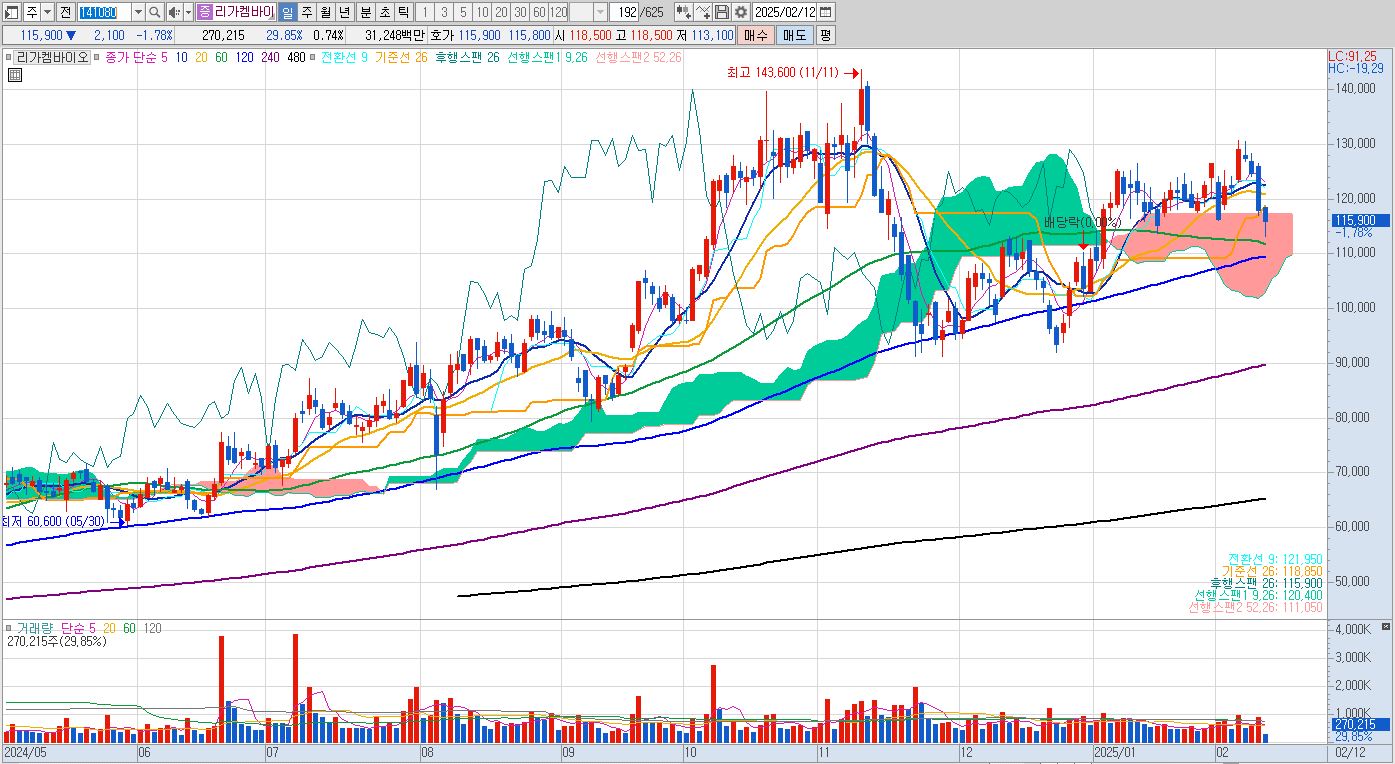
Task: Open the calendar icon beside the date
Action: [x=826, y=12]
